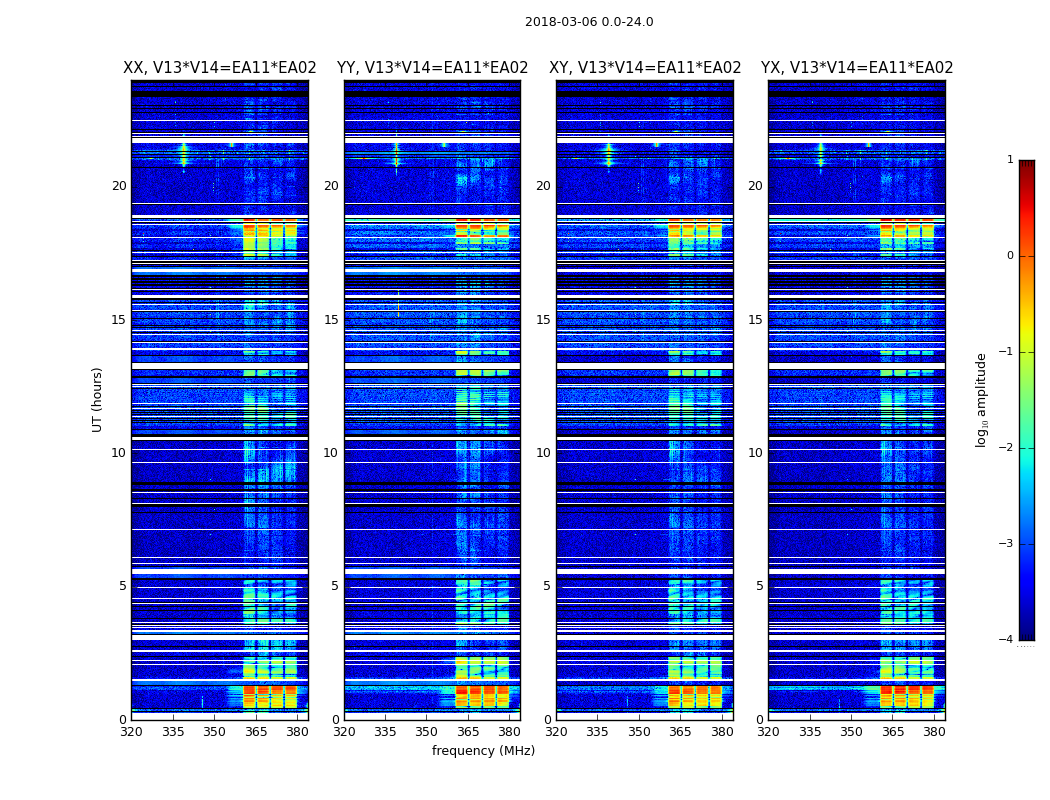Click the YX spectrogram plot area
Viewport: 1050px width, 800px height.
point(857,400)
